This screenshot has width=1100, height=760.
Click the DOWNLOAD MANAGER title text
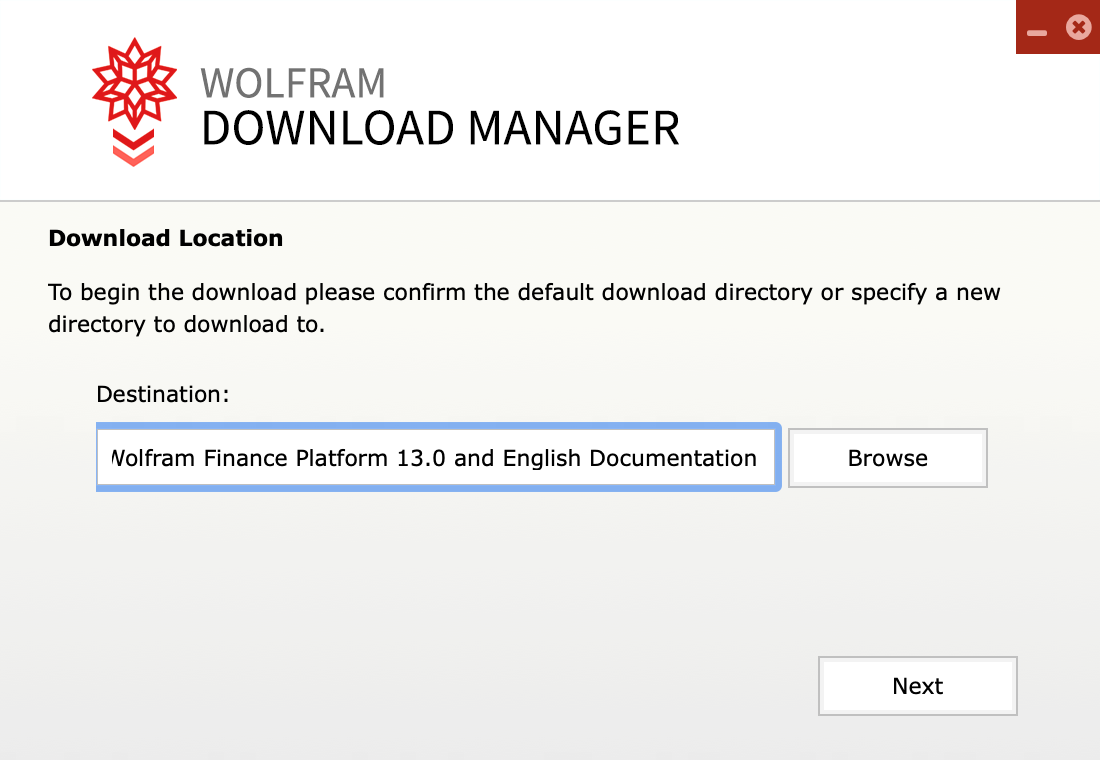click(441, 128)
